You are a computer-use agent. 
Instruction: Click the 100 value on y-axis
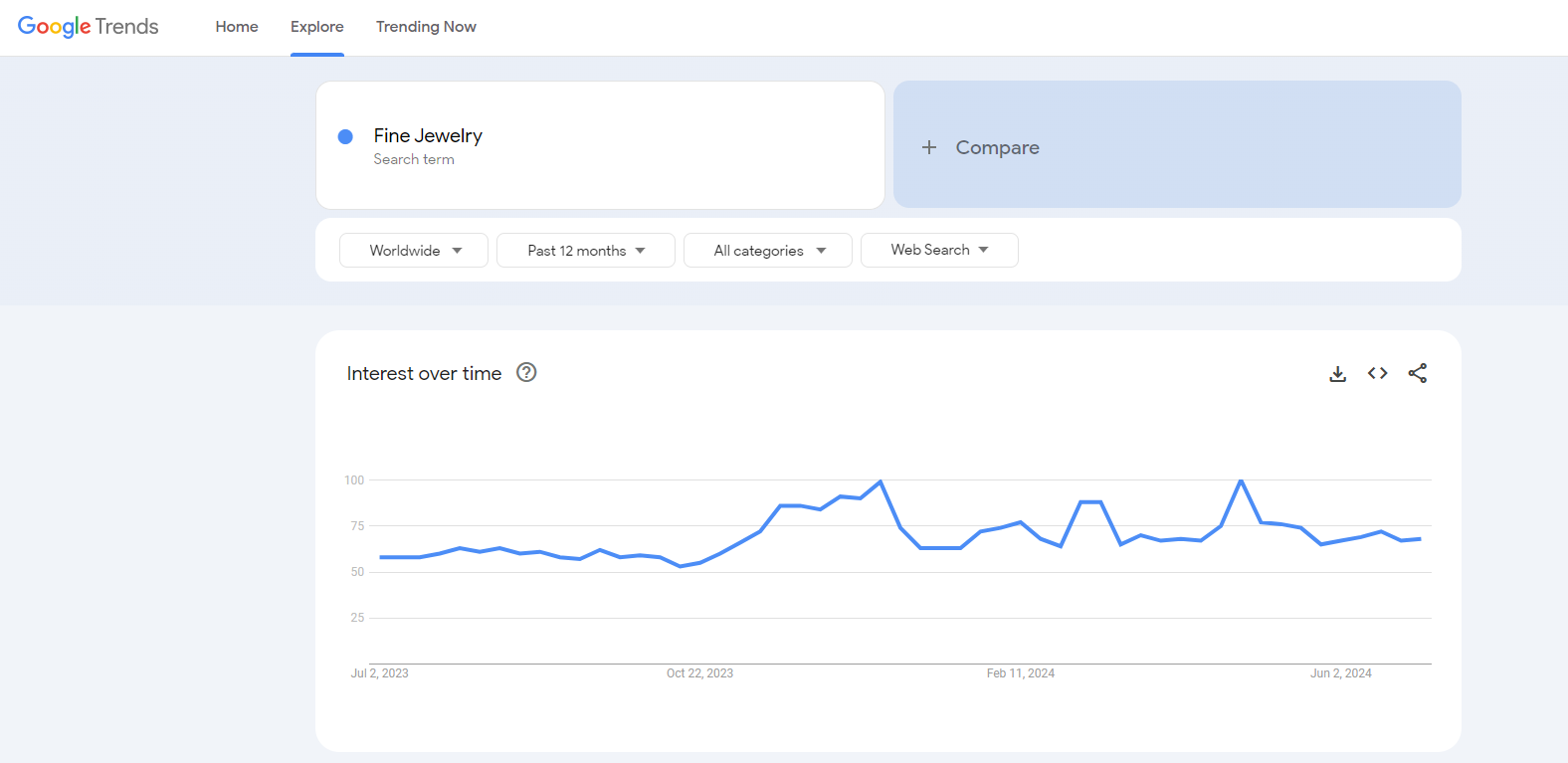click(354, 480)
